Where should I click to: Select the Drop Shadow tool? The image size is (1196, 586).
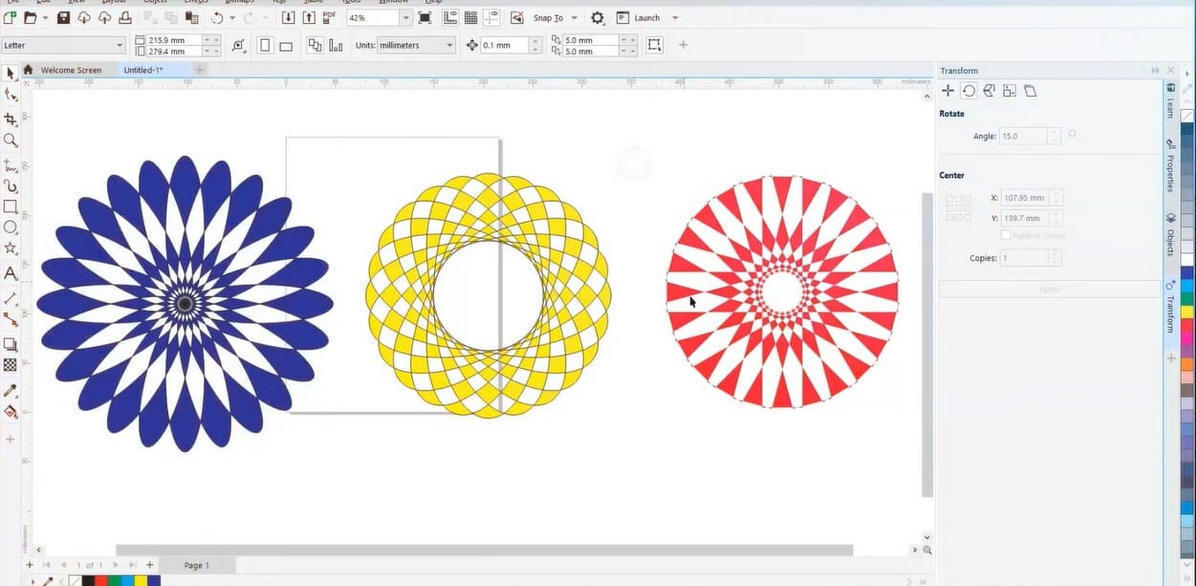[x=10, y=344]
